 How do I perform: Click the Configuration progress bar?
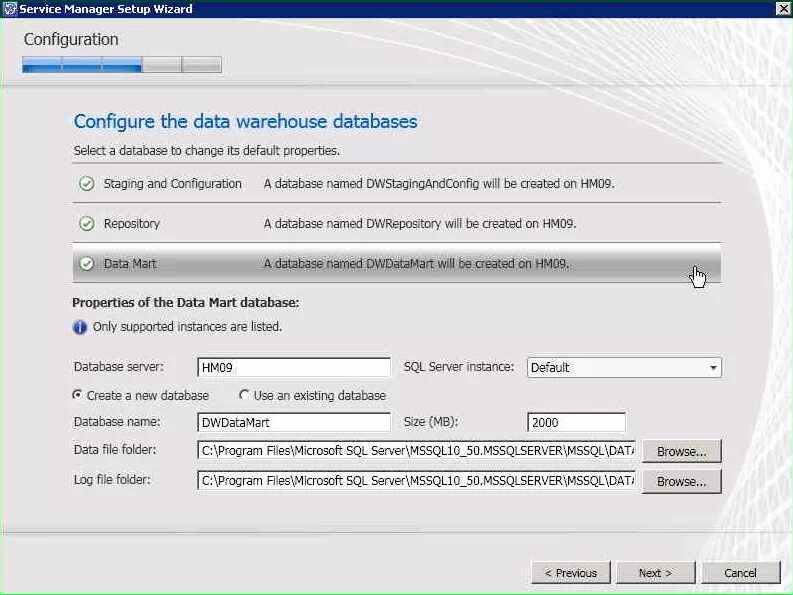click(x=121, y=65)
